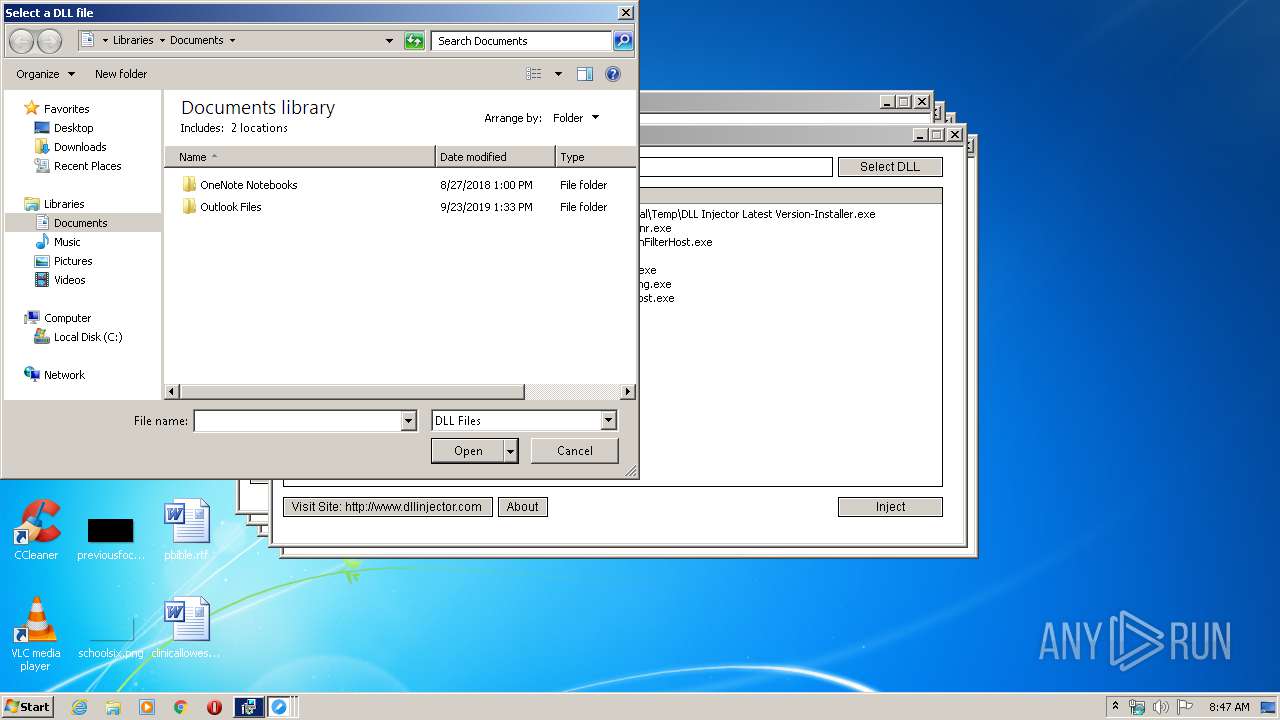Open the Opera taskbar icon
Viewport: 1280px width, 720px height.
[x=214, y=707]
